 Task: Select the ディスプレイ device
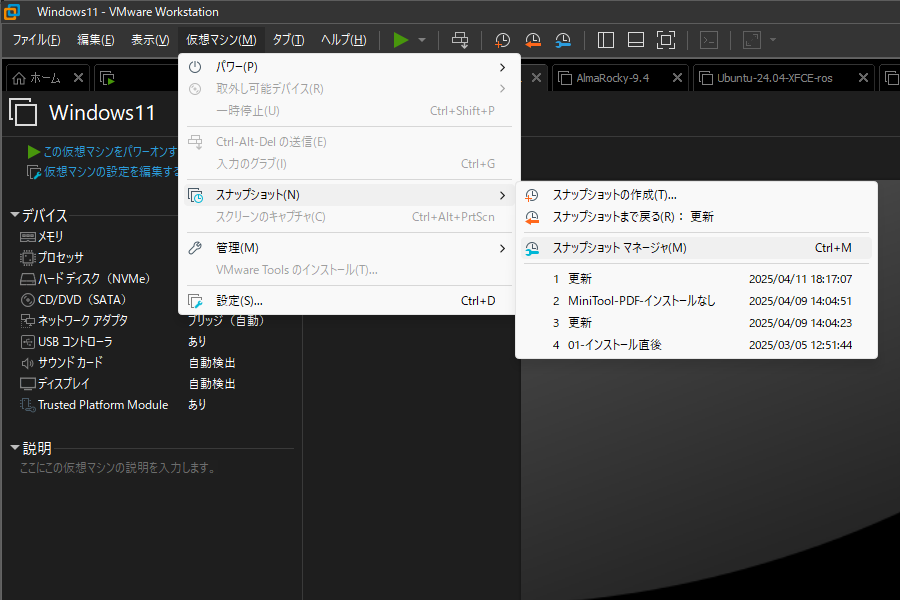point(55,384)
